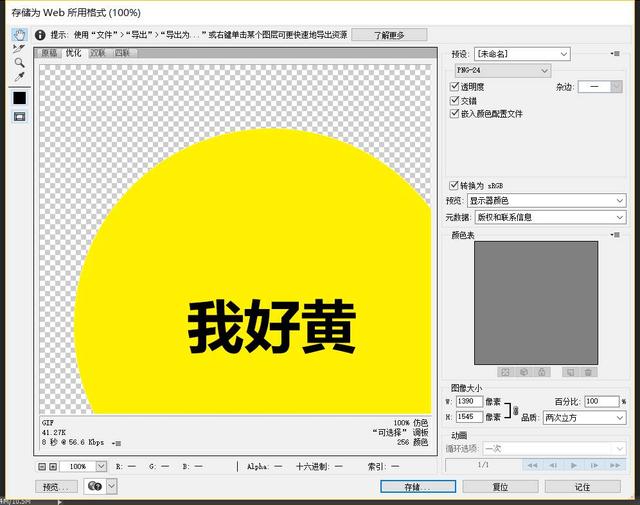Click the 复位 button
640x505 pixels.
coord(500,487)
